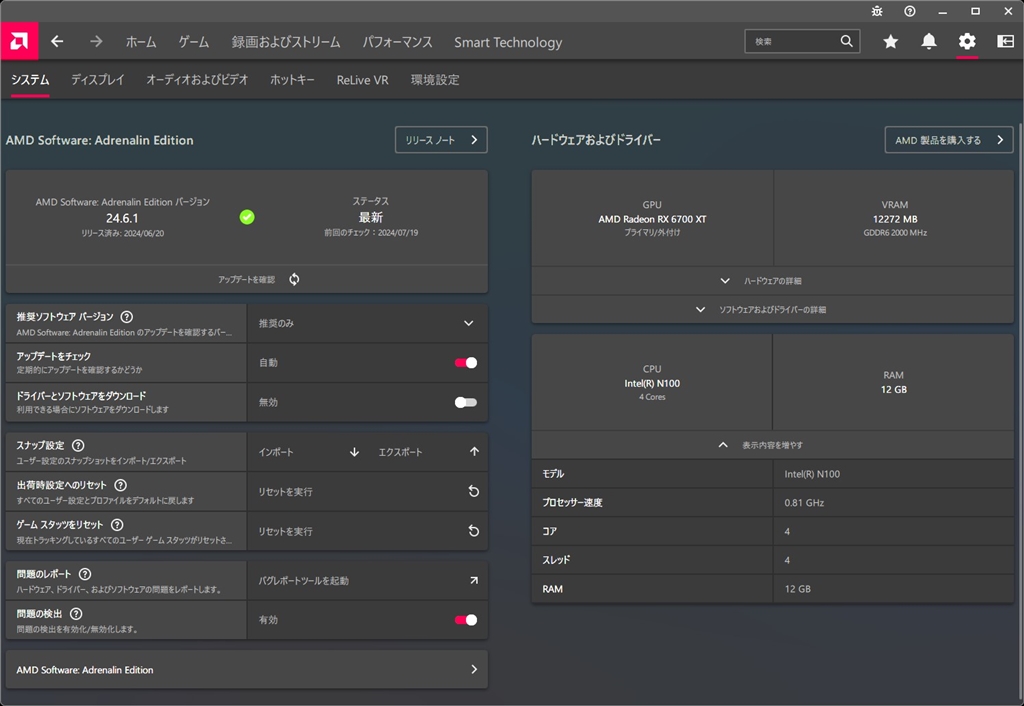Open notifications bell icon
The image size is (1024, 706).
coord(929,42)
